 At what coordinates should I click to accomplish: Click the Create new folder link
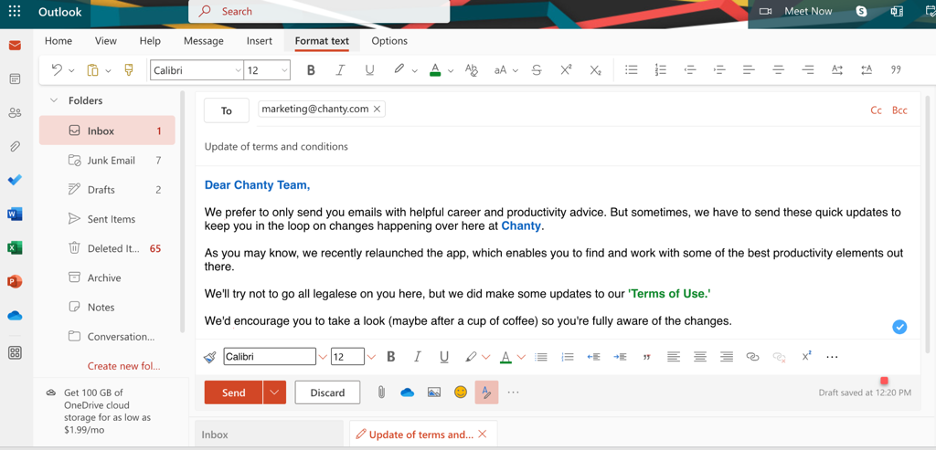pyautogui.click(x=123, y=366)
